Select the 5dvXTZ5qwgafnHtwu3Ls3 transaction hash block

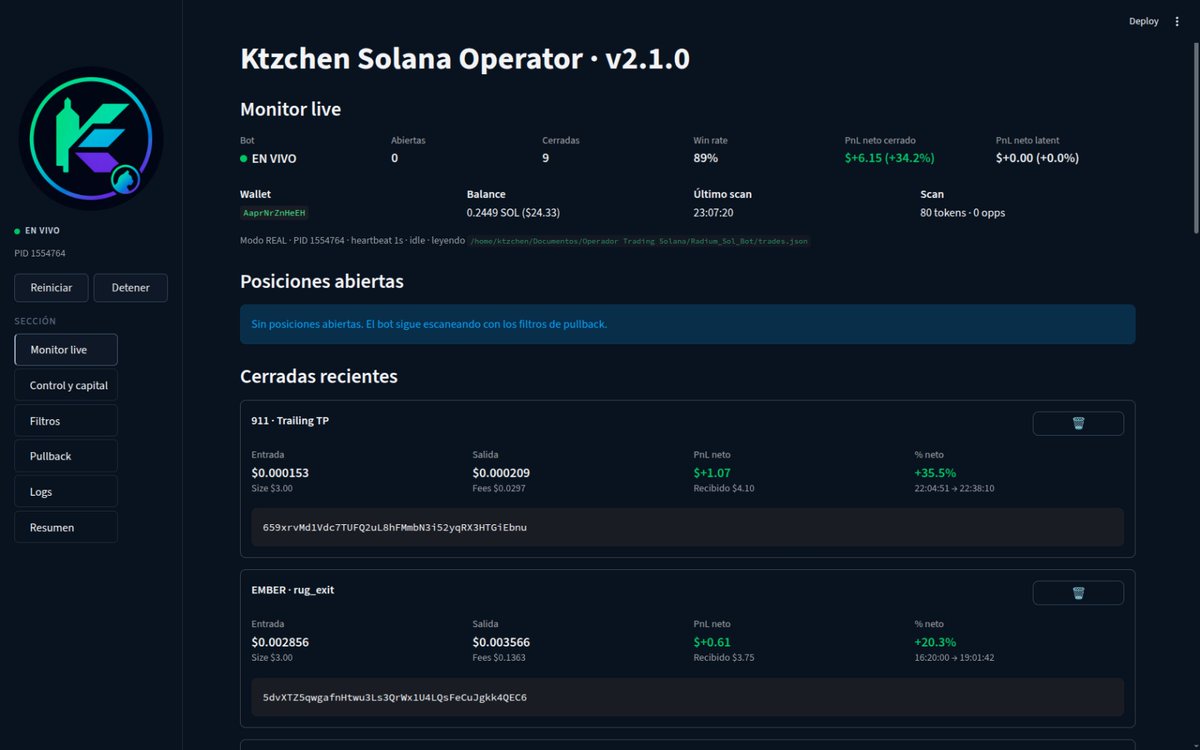(687, 697)
